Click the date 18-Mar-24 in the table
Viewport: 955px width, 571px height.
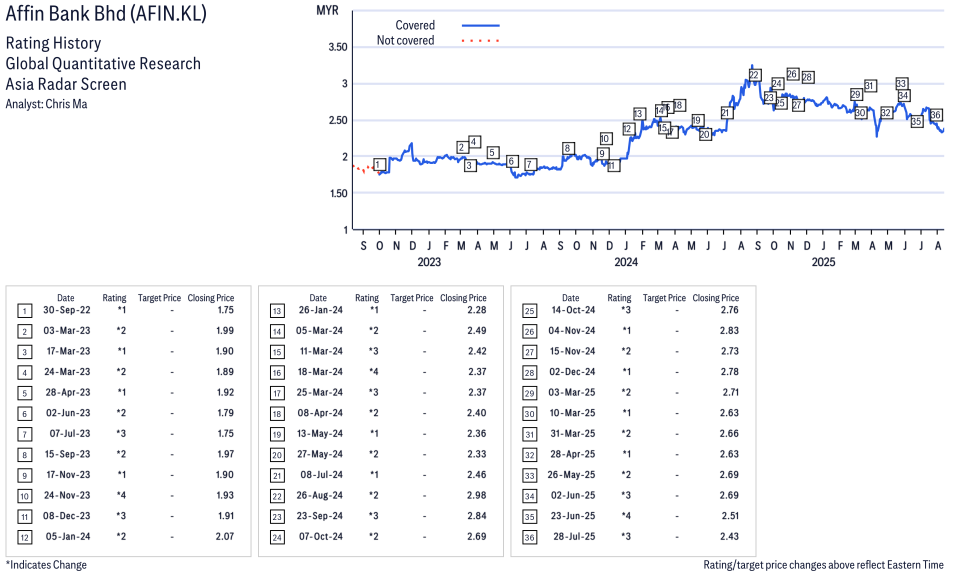click(x=320, y=371)
